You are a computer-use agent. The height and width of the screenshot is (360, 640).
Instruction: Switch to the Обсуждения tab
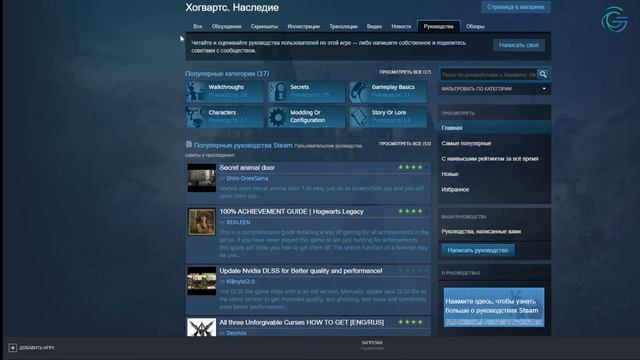[227, 27]
